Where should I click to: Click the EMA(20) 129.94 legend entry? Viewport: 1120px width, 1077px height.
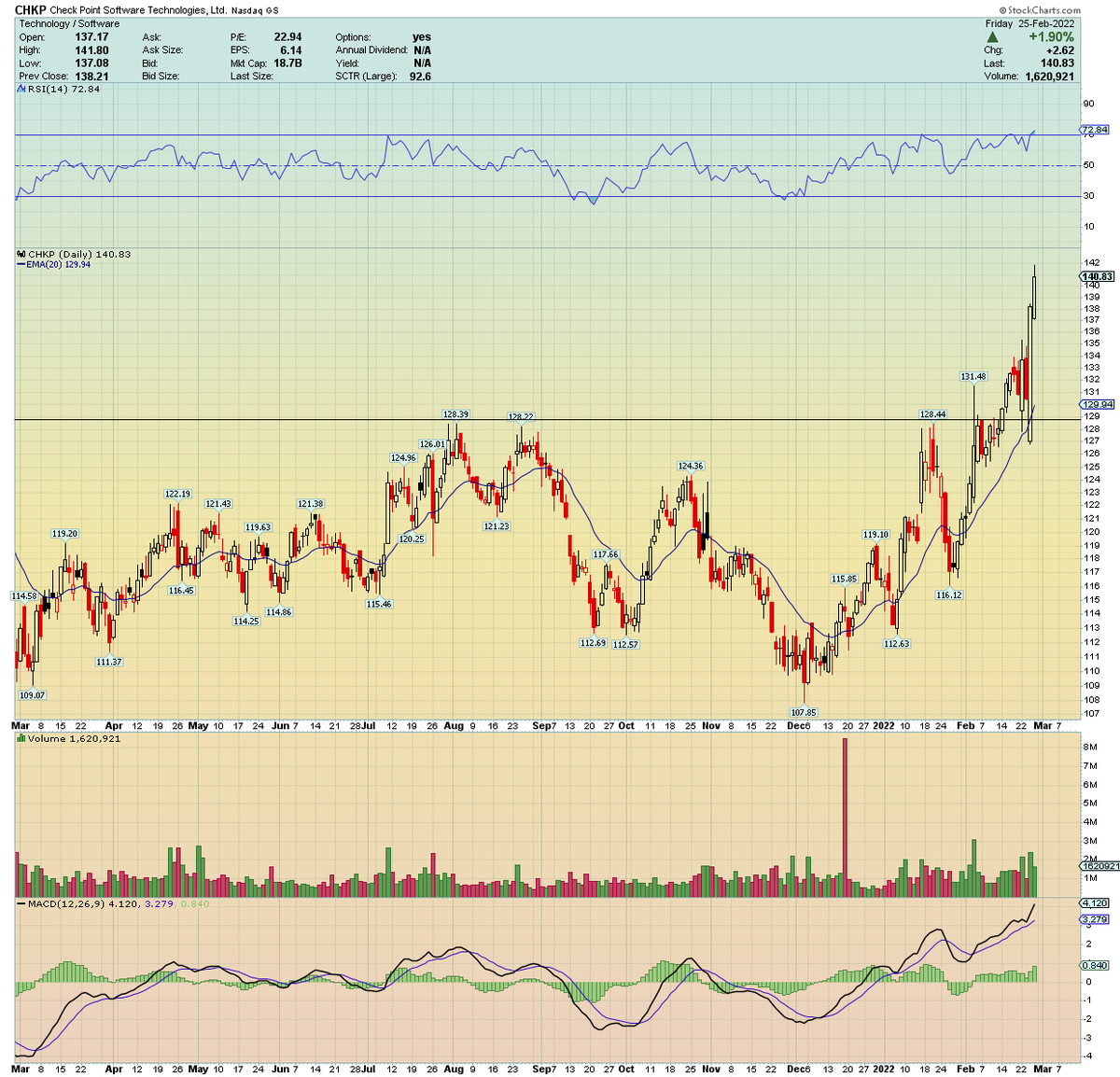point(54,265)
